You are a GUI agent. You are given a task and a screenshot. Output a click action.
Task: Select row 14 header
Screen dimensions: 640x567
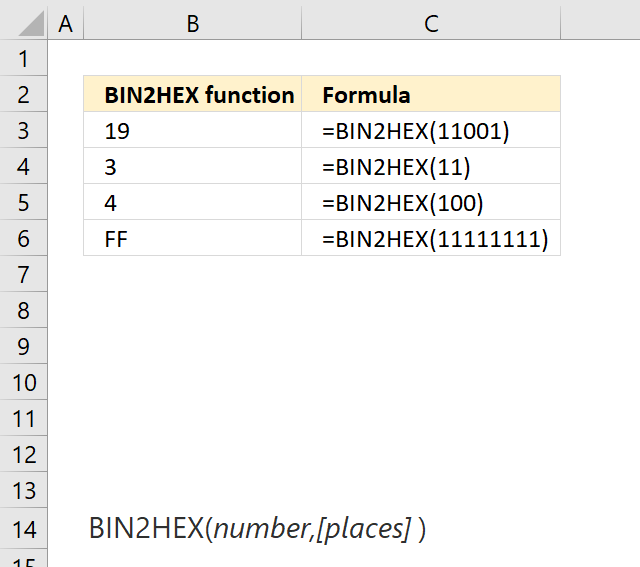tap(24, 529)
